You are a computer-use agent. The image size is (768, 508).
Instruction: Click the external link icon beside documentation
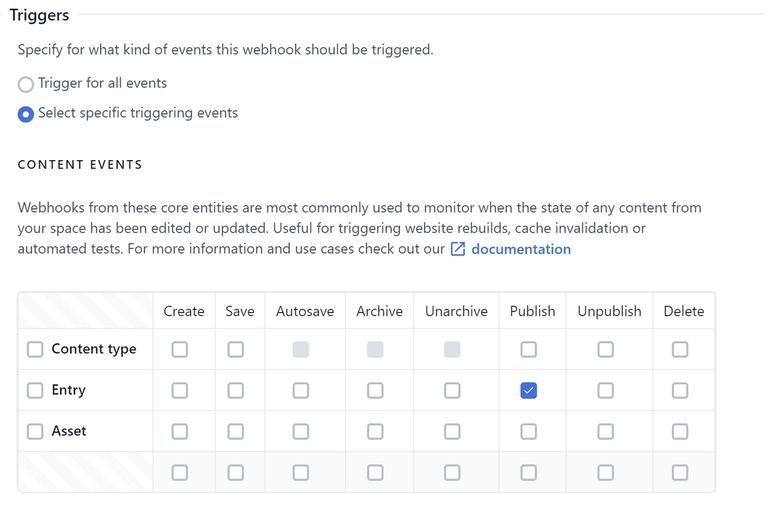click(458, 249)
